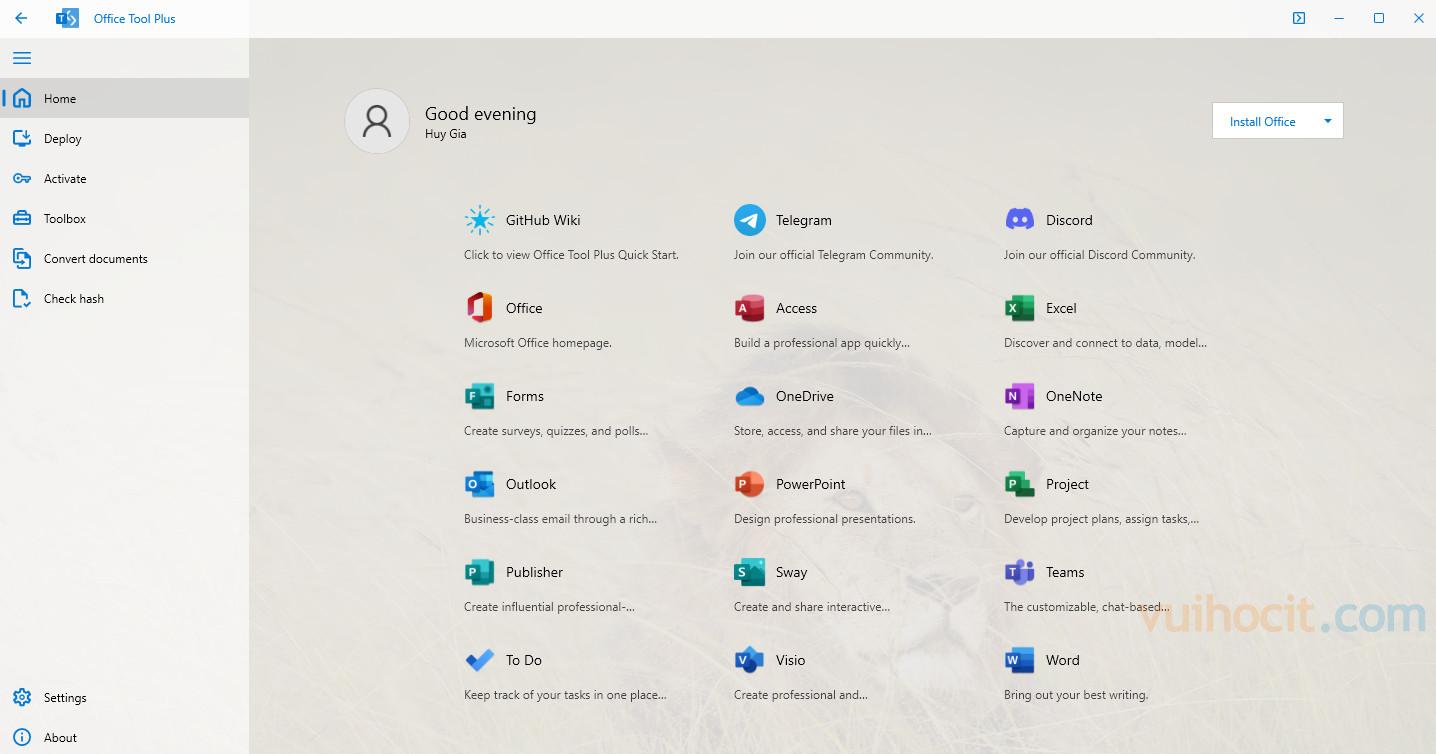Click the Visio icon
The image size is (1436, 754).
coord(750,660)
